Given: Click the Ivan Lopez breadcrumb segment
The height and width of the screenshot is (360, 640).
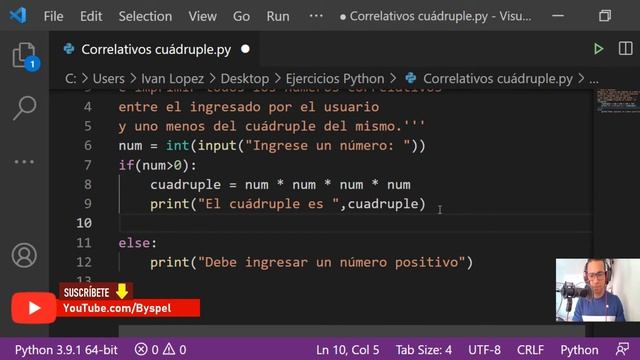Looking at the screenshot, I should (x=172, y=78).
